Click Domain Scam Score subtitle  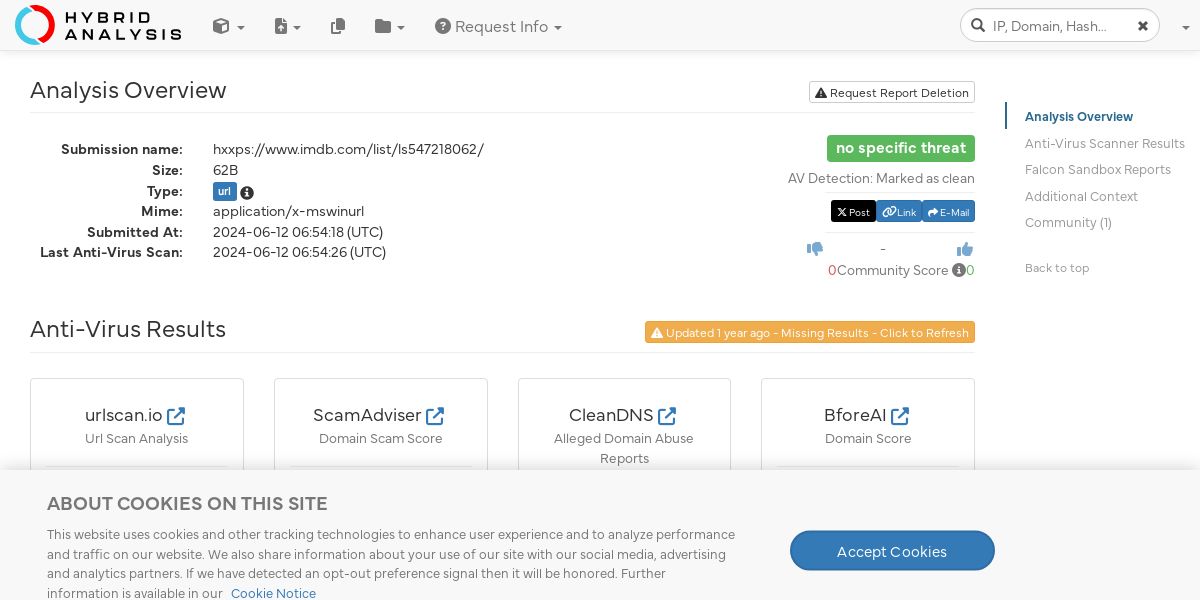point(381,438)
